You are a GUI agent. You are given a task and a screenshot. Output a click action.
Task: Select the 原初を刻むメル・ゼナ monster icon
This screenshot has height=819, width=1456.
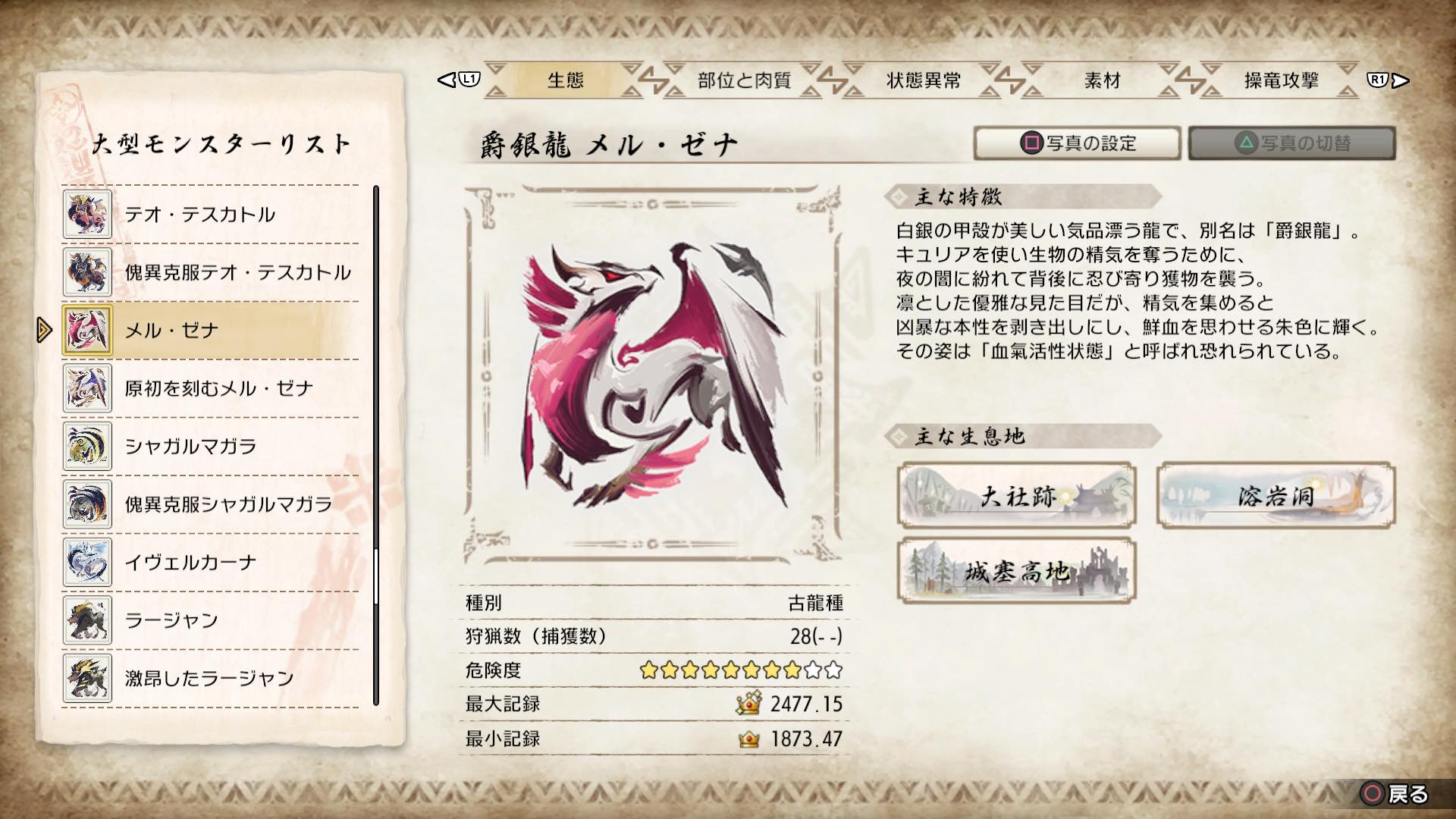pos(87,388)
